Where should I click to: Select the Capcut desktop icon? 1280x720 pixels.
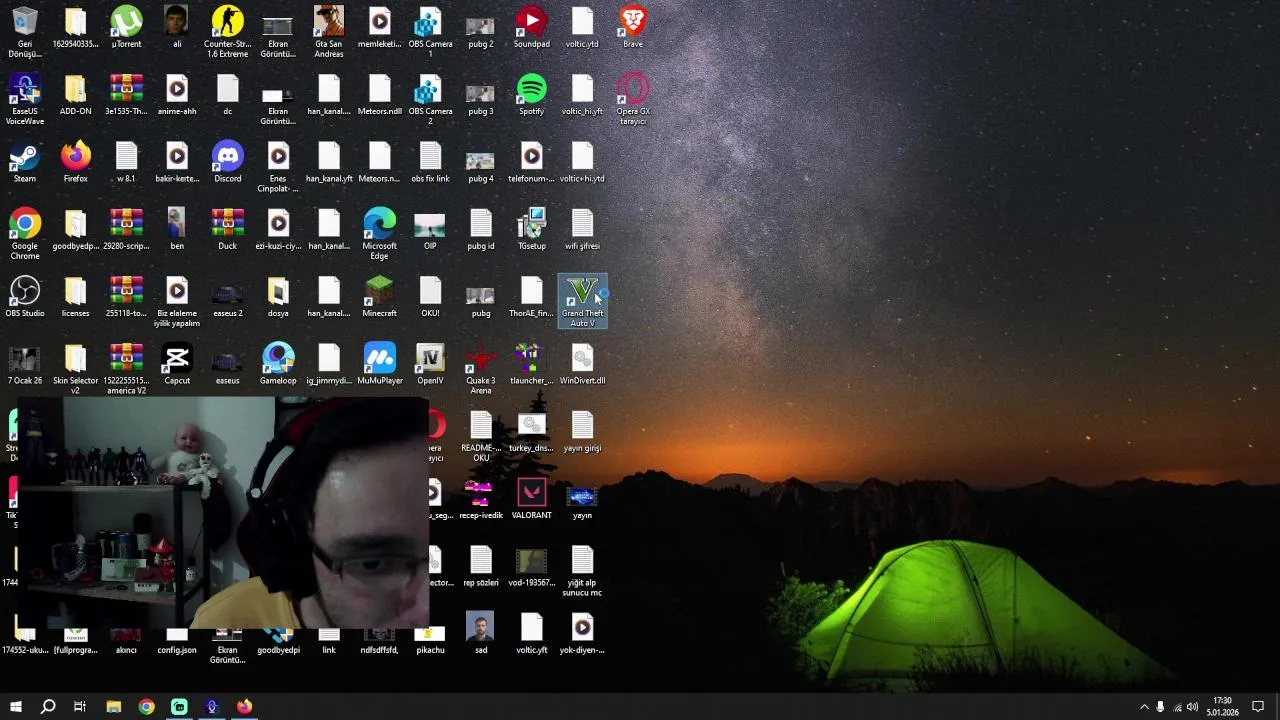(x=177, y=363)
